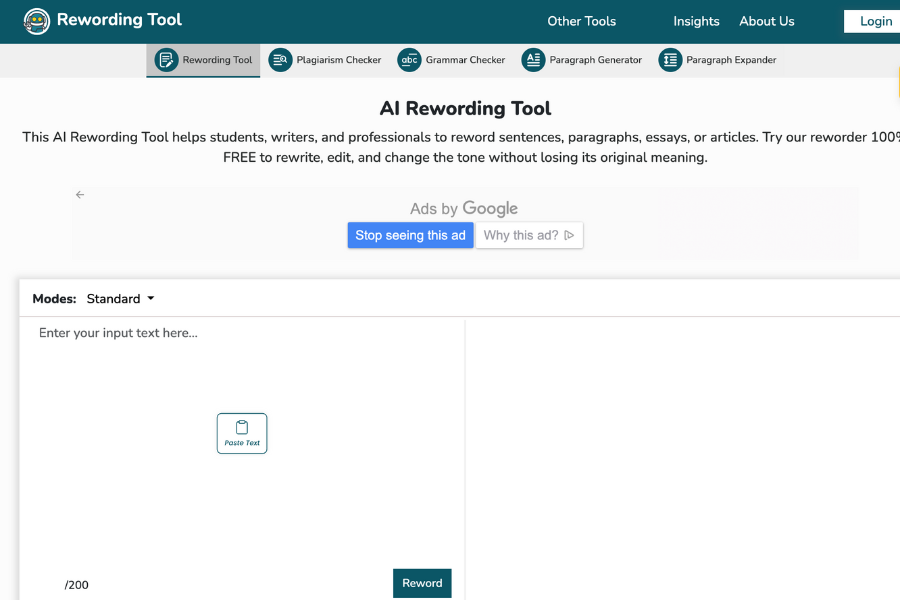Click the Grammar Checker abc icon
The width and height of the screenshot is (900, 600).
pos(409,59)
